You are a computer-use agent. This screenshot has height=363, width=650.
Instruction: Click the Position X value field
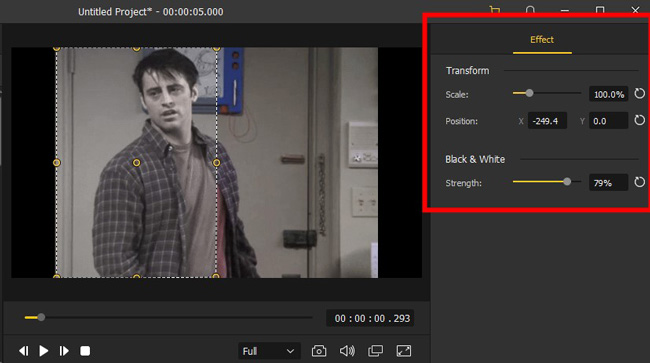[x=547, y=121]
